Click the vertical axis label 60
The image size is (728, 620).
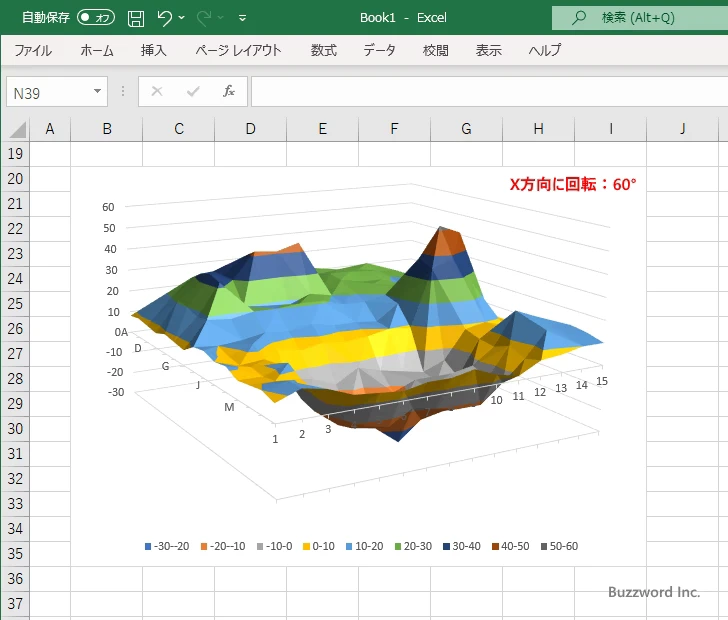[108, 207]
